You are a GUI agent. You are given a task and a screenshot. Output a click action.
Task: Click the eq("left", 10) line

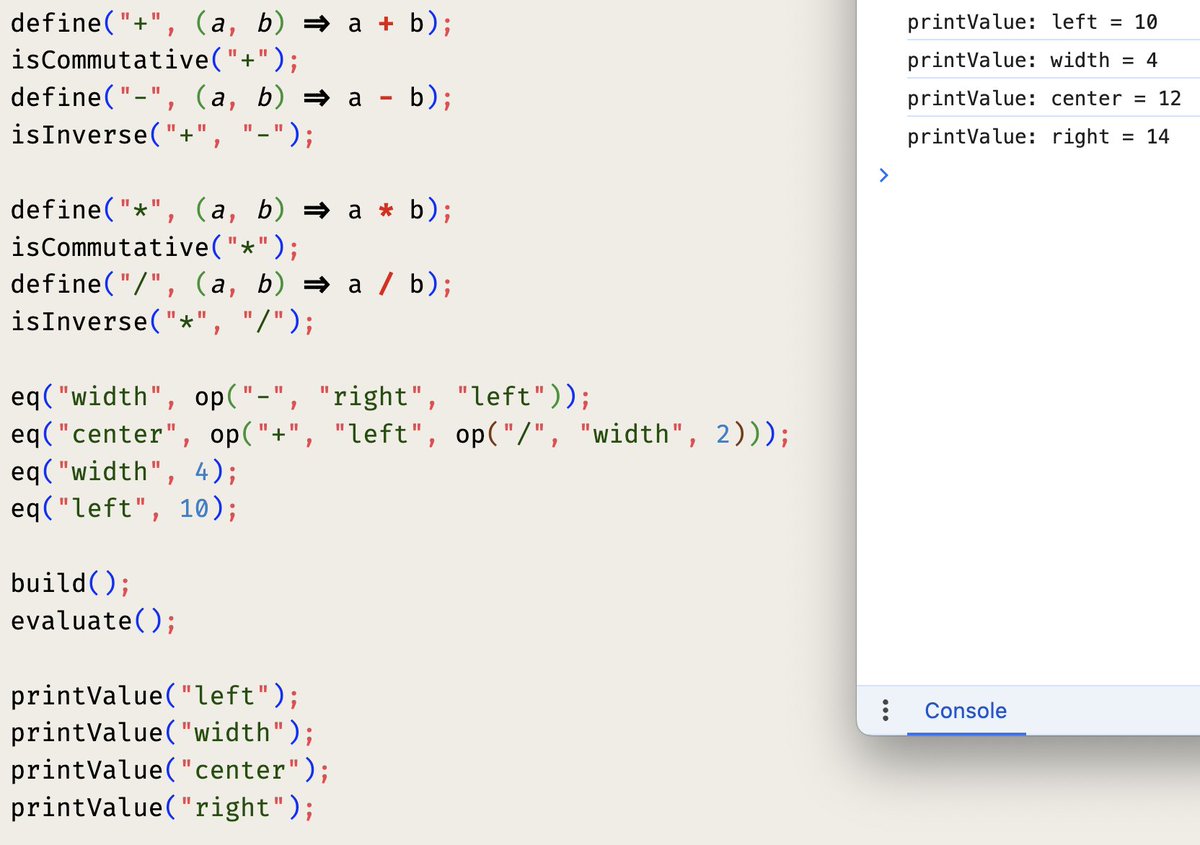125,508
